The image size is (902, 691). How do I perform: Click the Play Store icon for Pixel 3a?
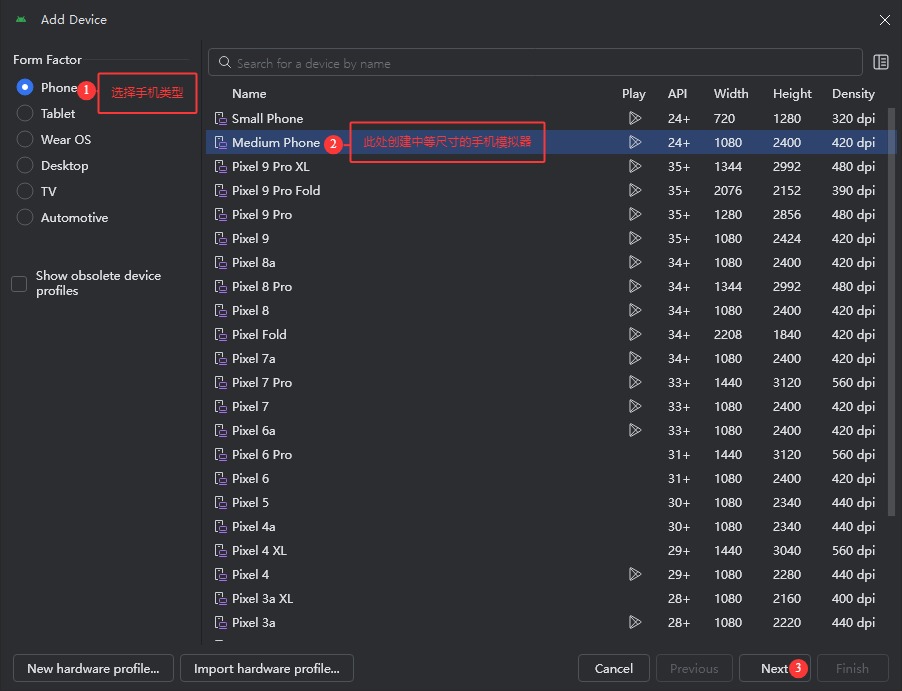coord(635,623)
